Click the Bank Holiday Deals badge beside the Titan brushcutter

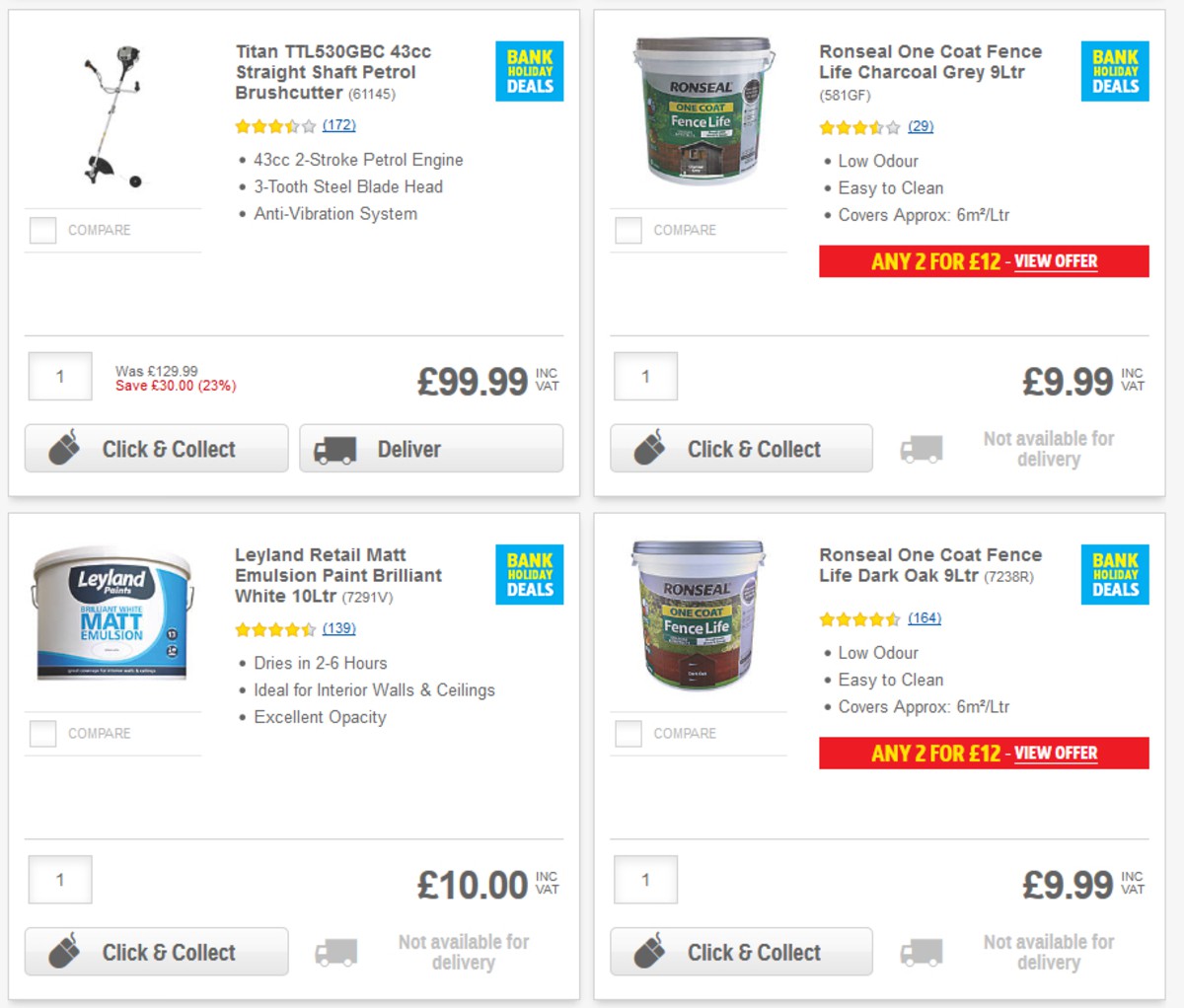pos(529,71)
